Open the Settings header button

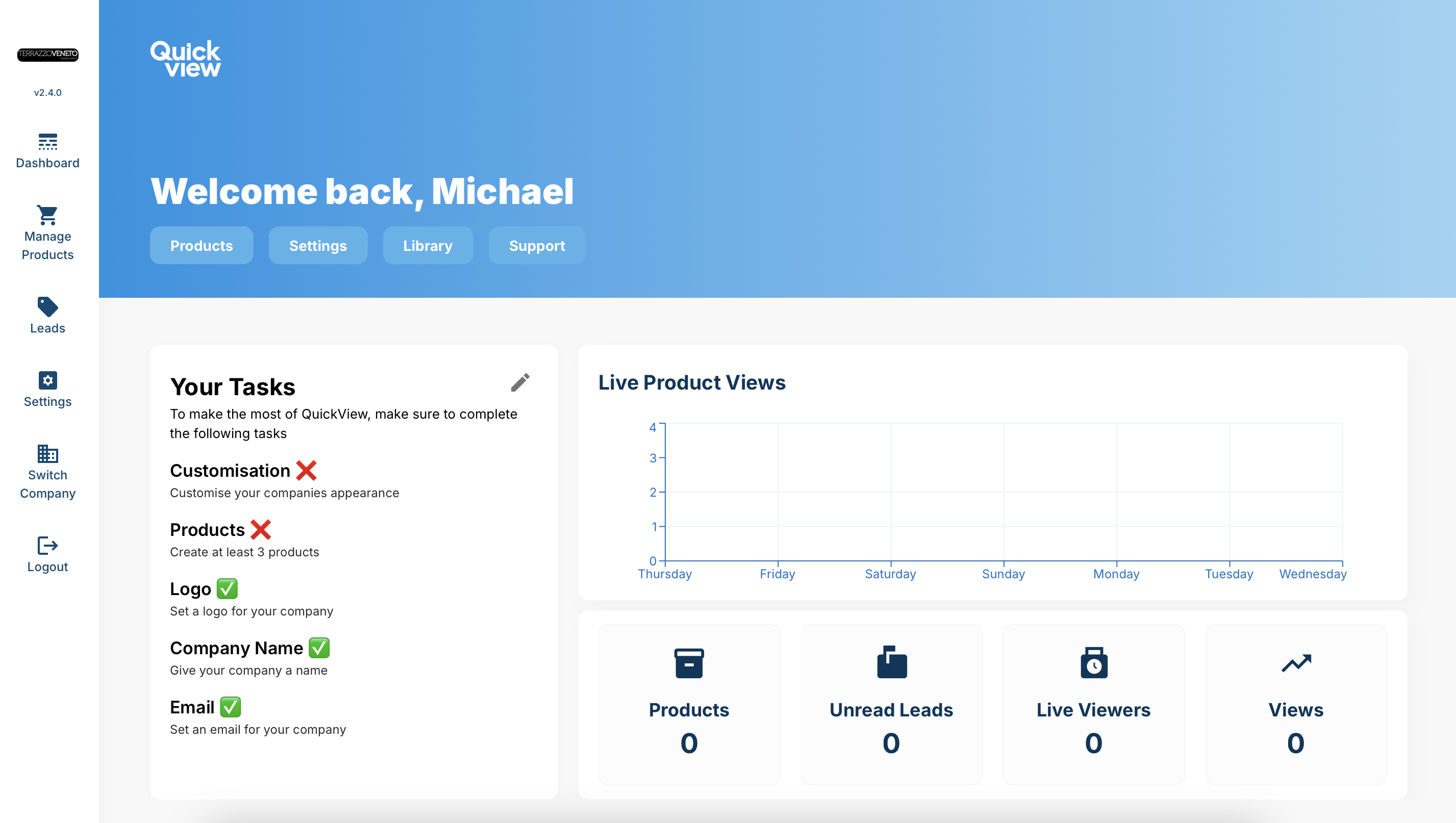[x=318, y=245]
